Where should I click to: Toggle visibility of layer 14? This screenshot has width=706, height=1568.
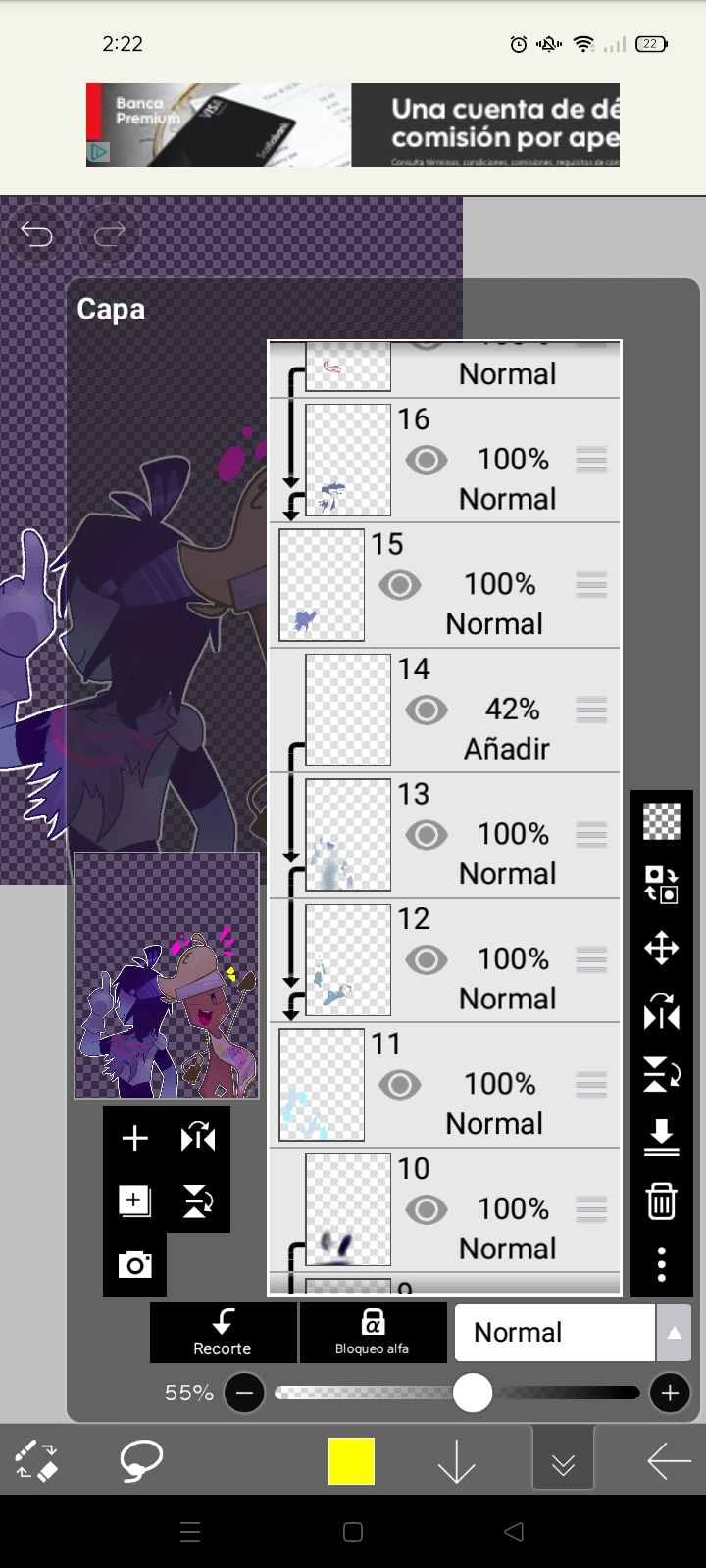click(426, 710)
